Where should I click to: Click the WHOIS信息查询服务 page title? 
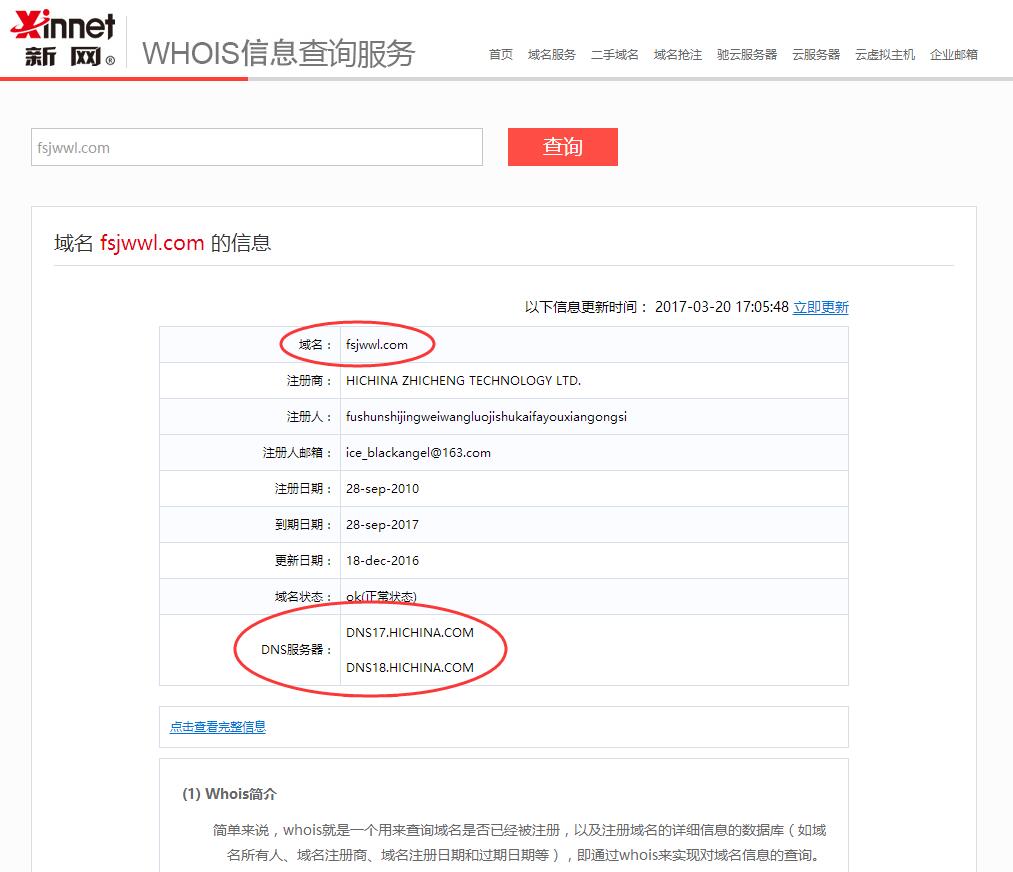[278, 53]
